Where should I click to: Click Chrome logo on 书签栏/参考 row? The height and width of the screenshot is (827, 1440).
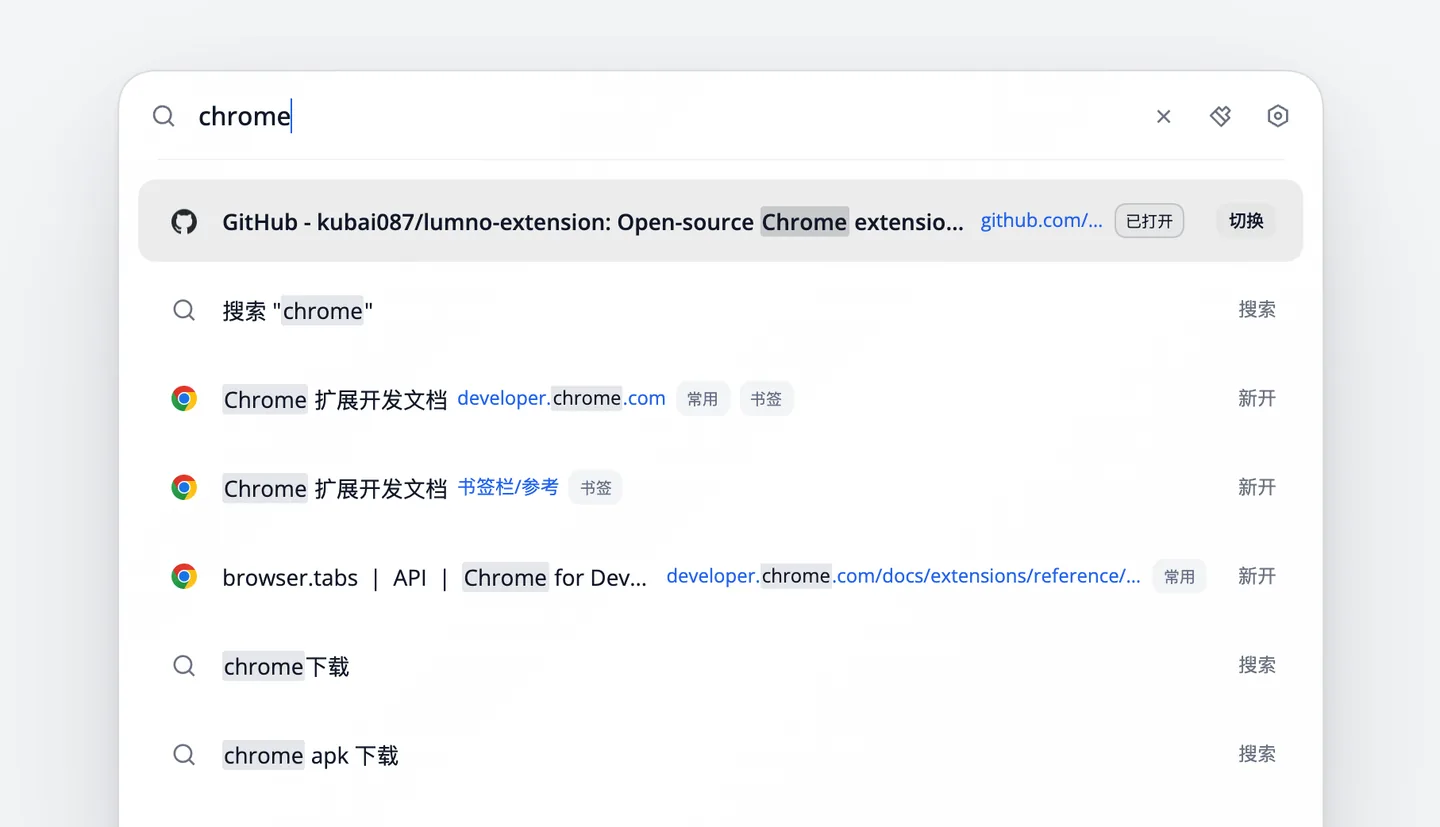[184, 488]
